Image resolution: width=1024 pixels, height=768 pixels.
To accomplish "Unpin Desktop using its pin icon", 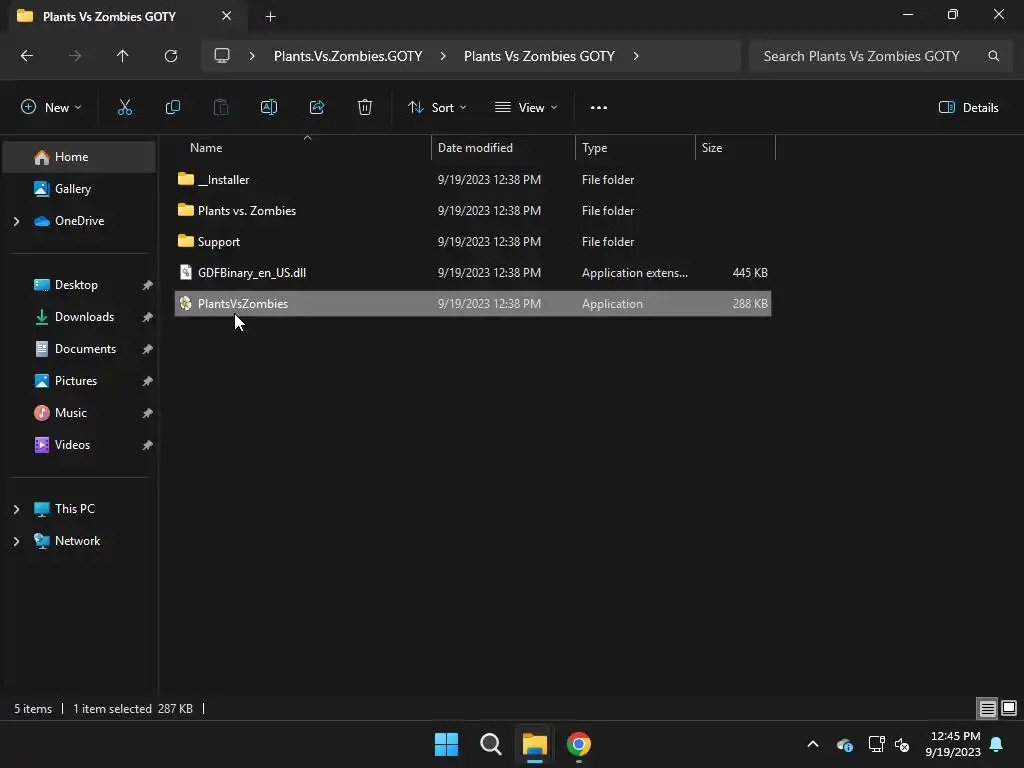I will (148, 285).
